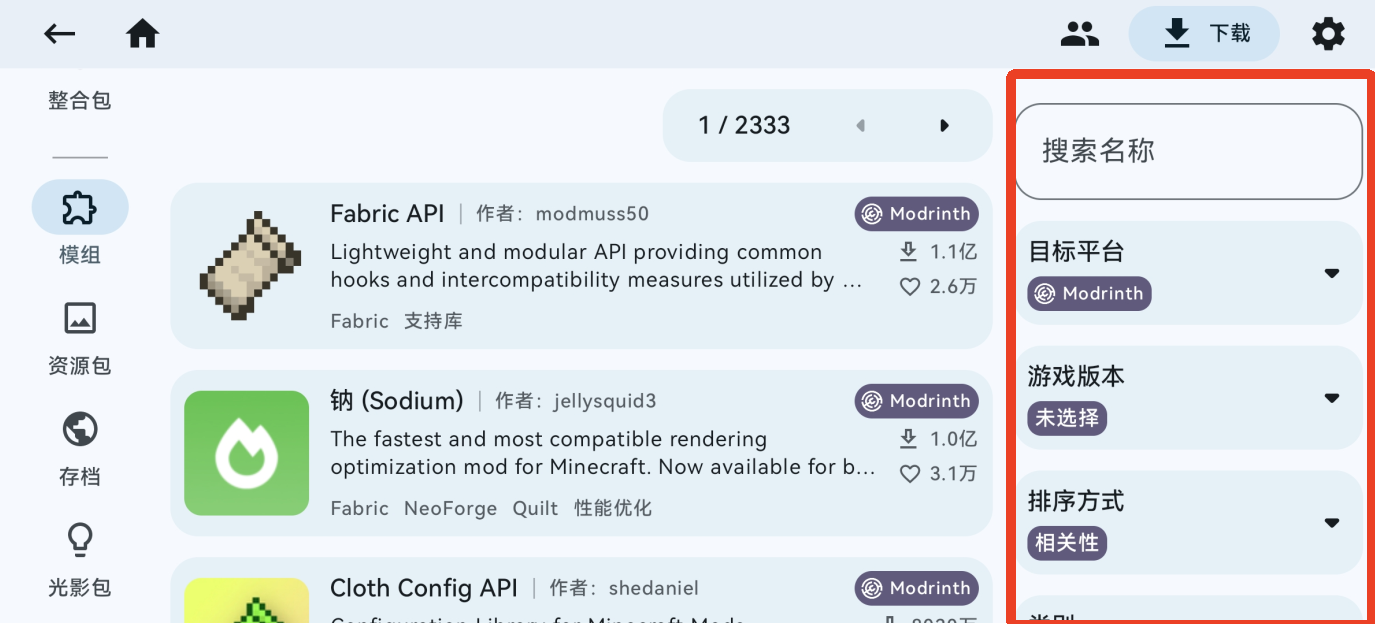Expand the 目标平台 dropdown

[x=1331, y=273]
